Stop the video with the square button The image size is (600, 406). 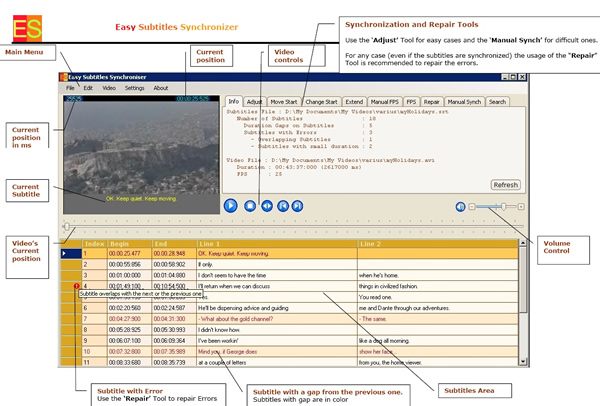point(250,206)
